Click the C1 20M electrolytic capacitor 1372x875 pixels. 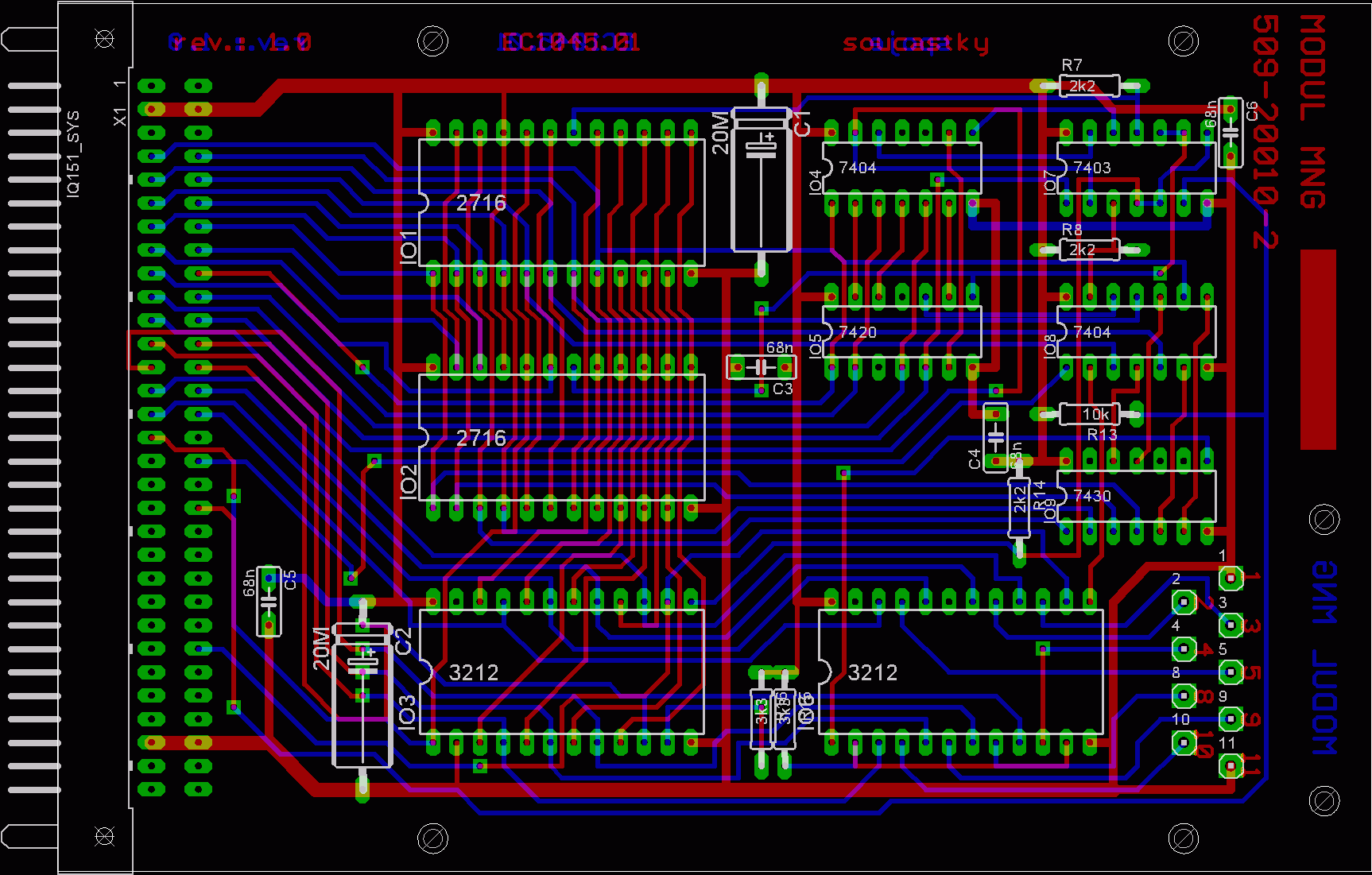tap(761, 181)
